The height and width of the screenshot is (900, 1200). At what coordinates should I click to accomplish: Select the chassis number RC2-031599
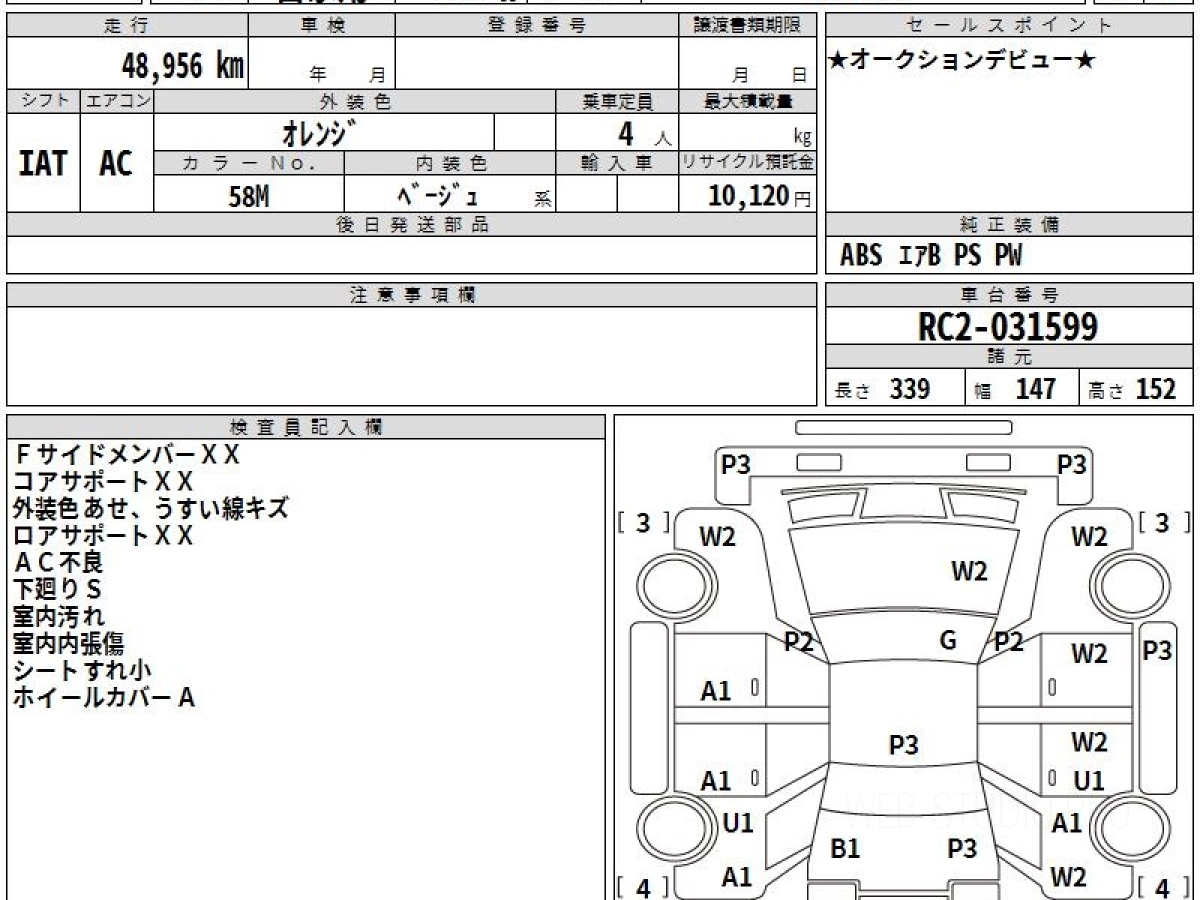point(1008,327)
